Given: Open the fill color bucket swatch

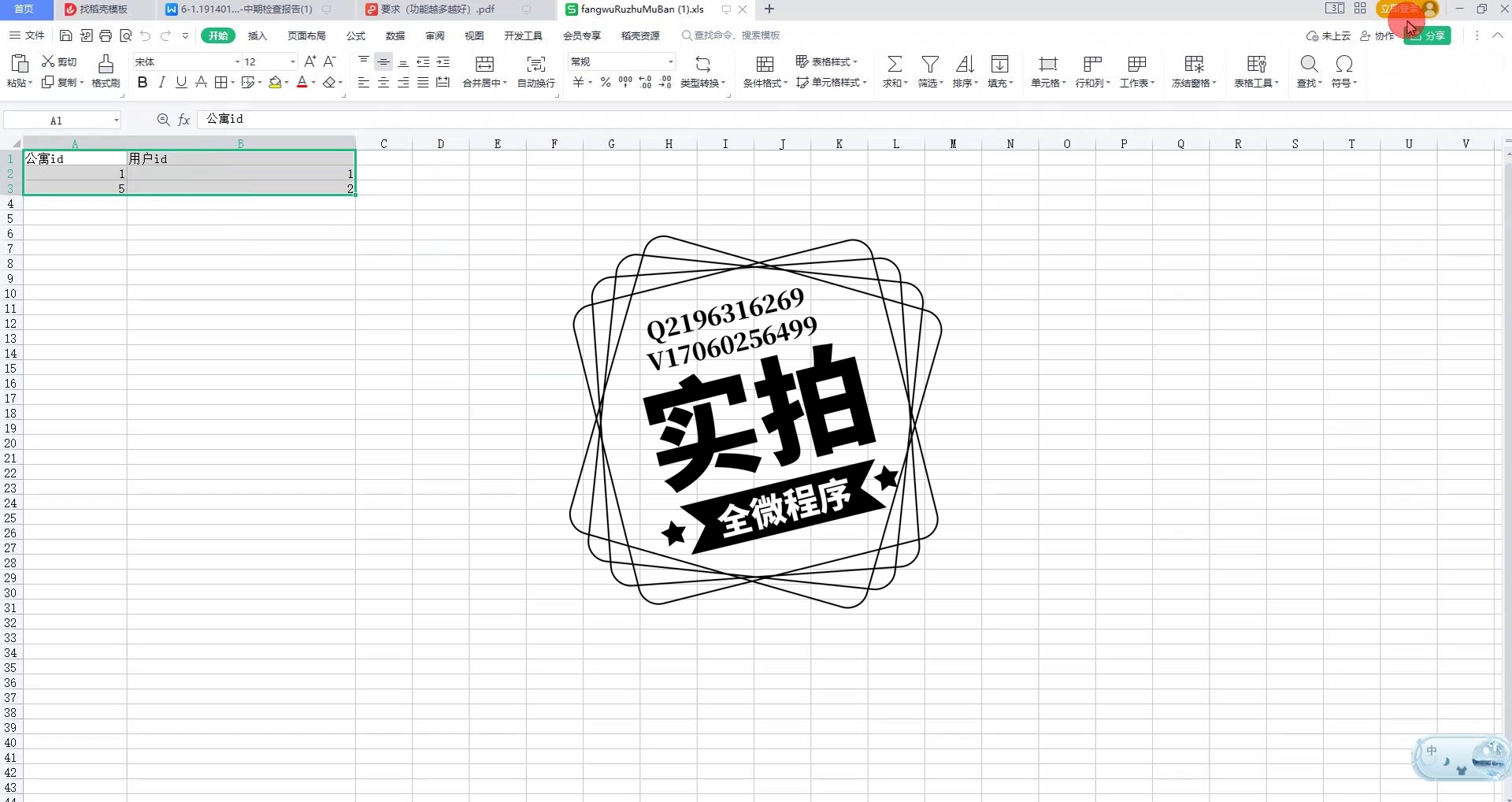Looking at the screenshot, I should coord(275,82).
